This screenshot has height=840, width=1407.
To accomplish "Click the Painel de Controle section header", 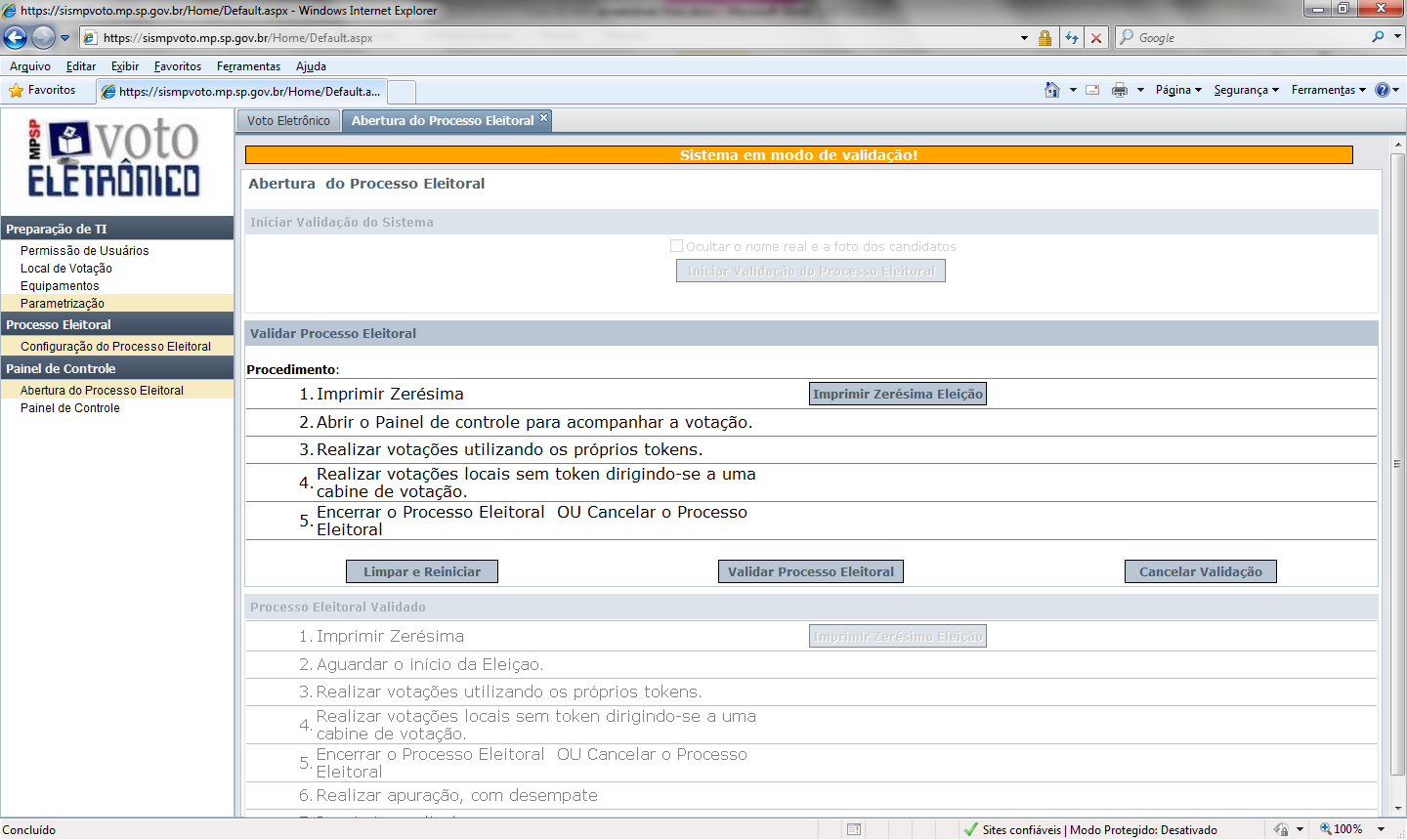I will tap(117, 368).
